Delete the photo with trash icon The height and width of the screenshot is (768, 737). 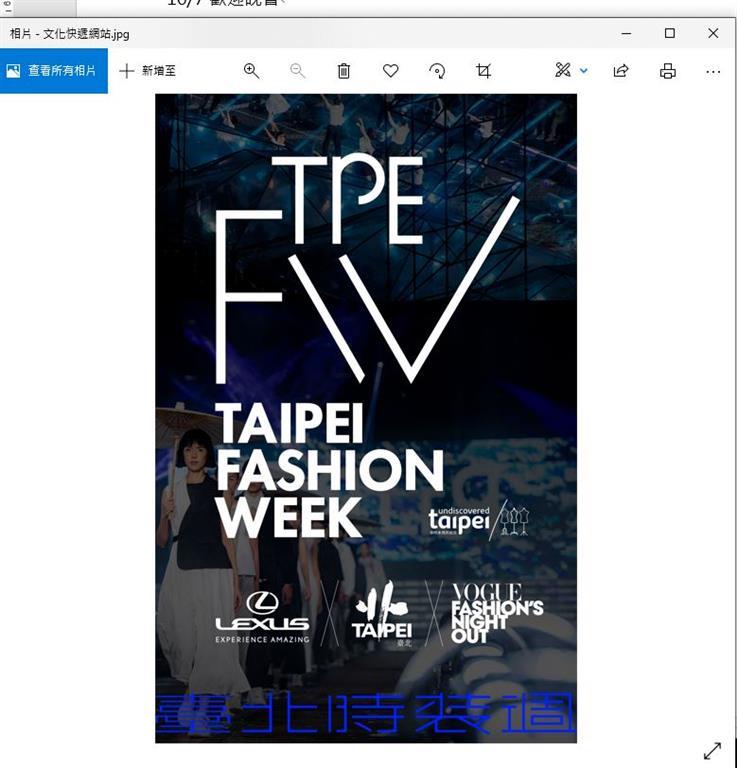coord(344,71)
